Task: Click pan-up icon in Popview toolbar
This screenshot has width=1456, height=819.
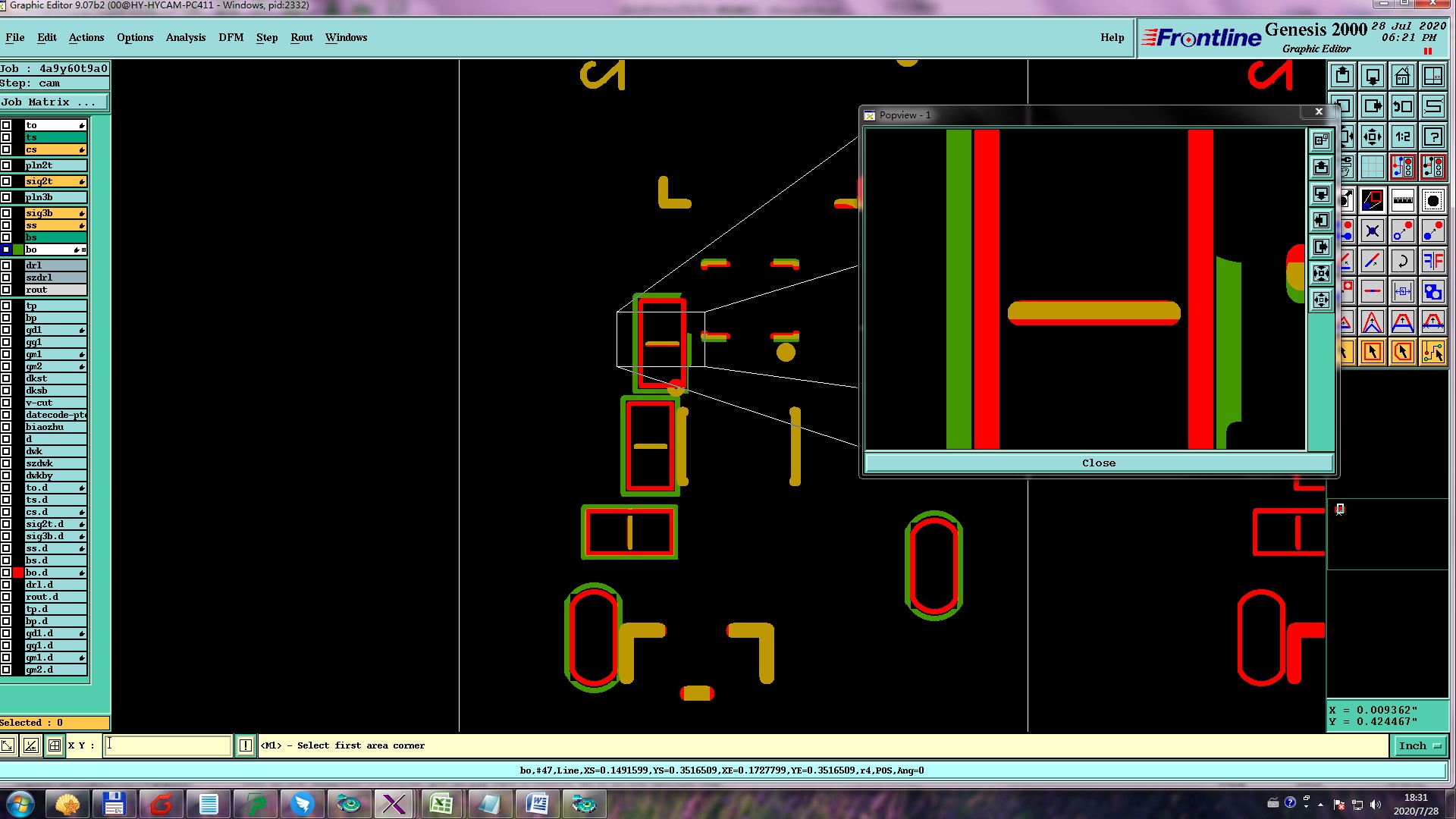Action: click(x=1321, y=168)
